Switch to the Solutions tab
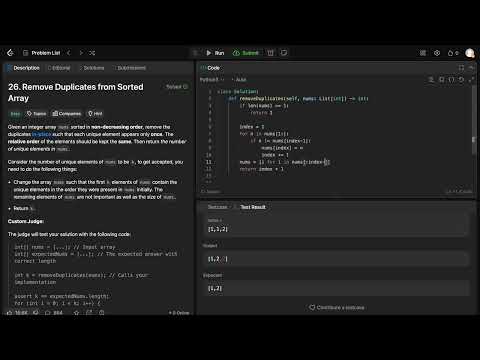 click(x=92, y=68)
